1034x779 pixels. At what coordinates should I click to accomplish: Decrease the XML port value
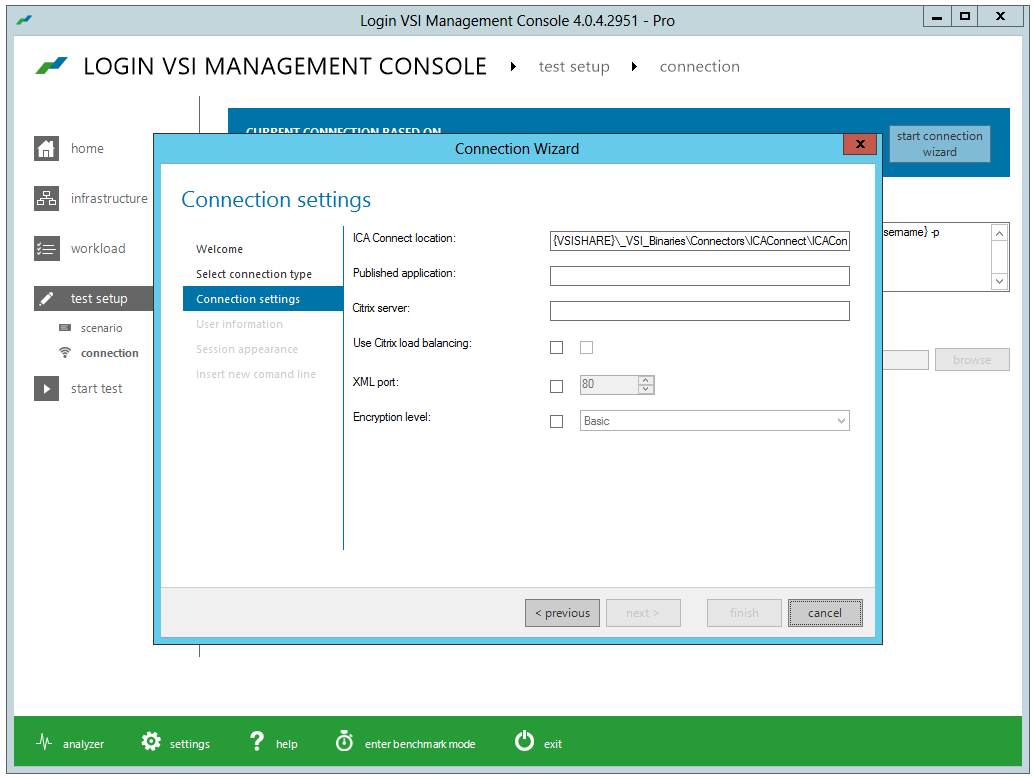pyautogui.click(x=646, y=389)
